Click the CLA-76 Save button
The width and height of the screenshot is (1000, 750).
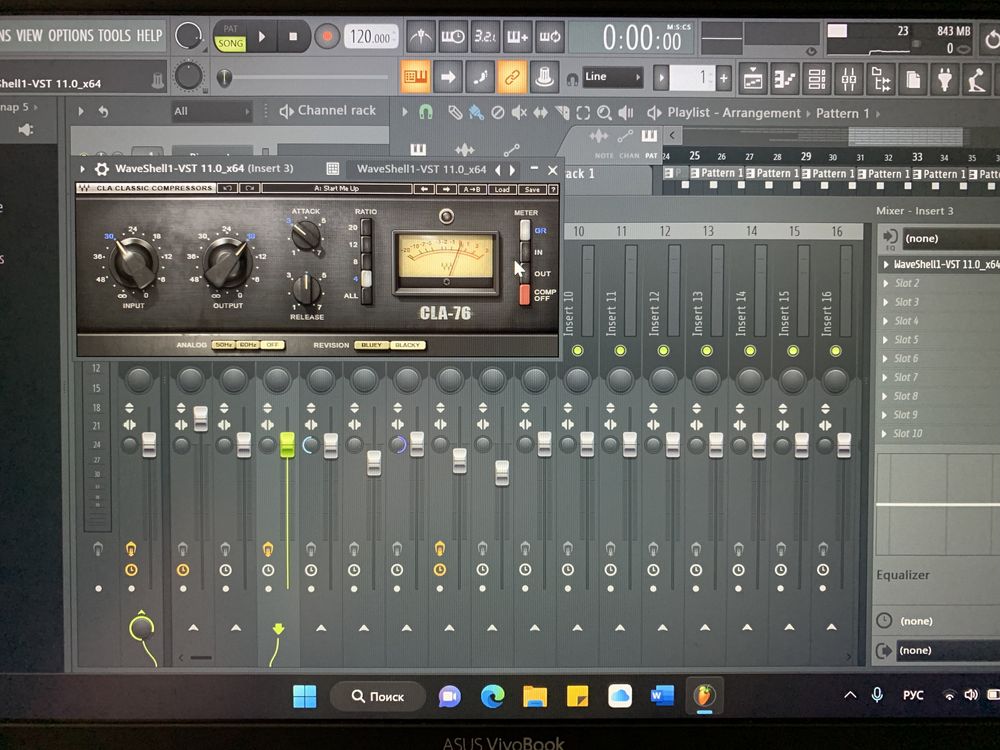532,189
